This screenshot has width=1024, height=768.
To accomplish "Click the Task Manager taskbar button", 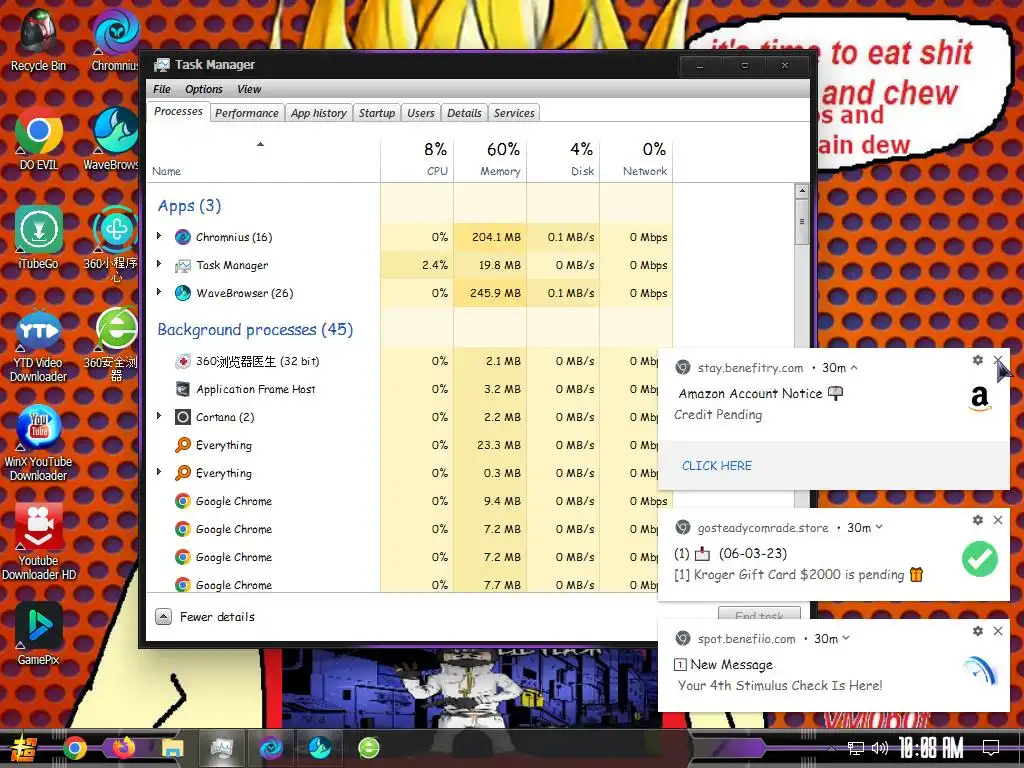I will click(x=221, y=748).
